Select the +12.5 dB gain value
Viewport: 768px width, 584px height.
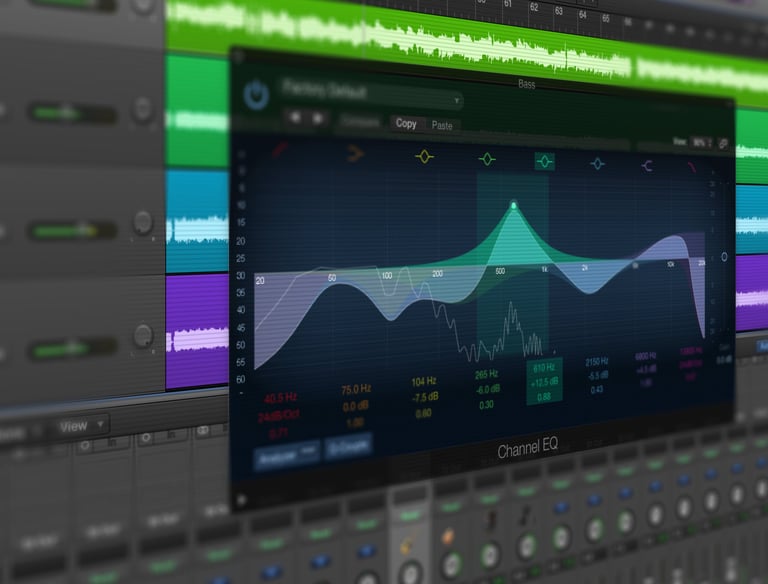pyautogui.click(x=544, y=382)
